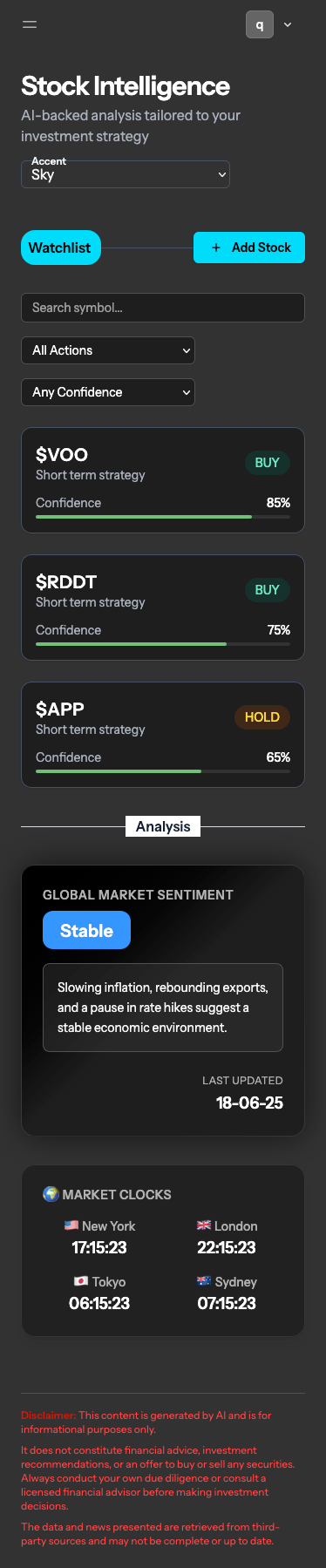Open the hamburger menu icon
Screen dimensions: 326x1568
[x=30, y=24]
